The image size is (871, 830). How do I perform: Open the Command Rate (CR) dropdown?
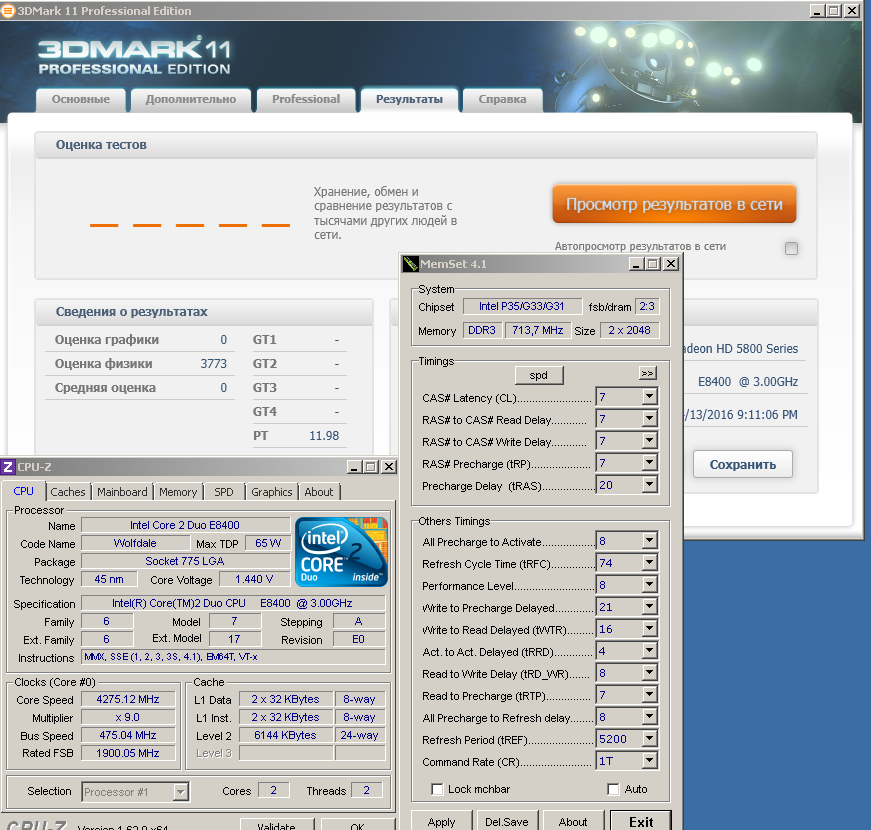(x=649, y=761)
